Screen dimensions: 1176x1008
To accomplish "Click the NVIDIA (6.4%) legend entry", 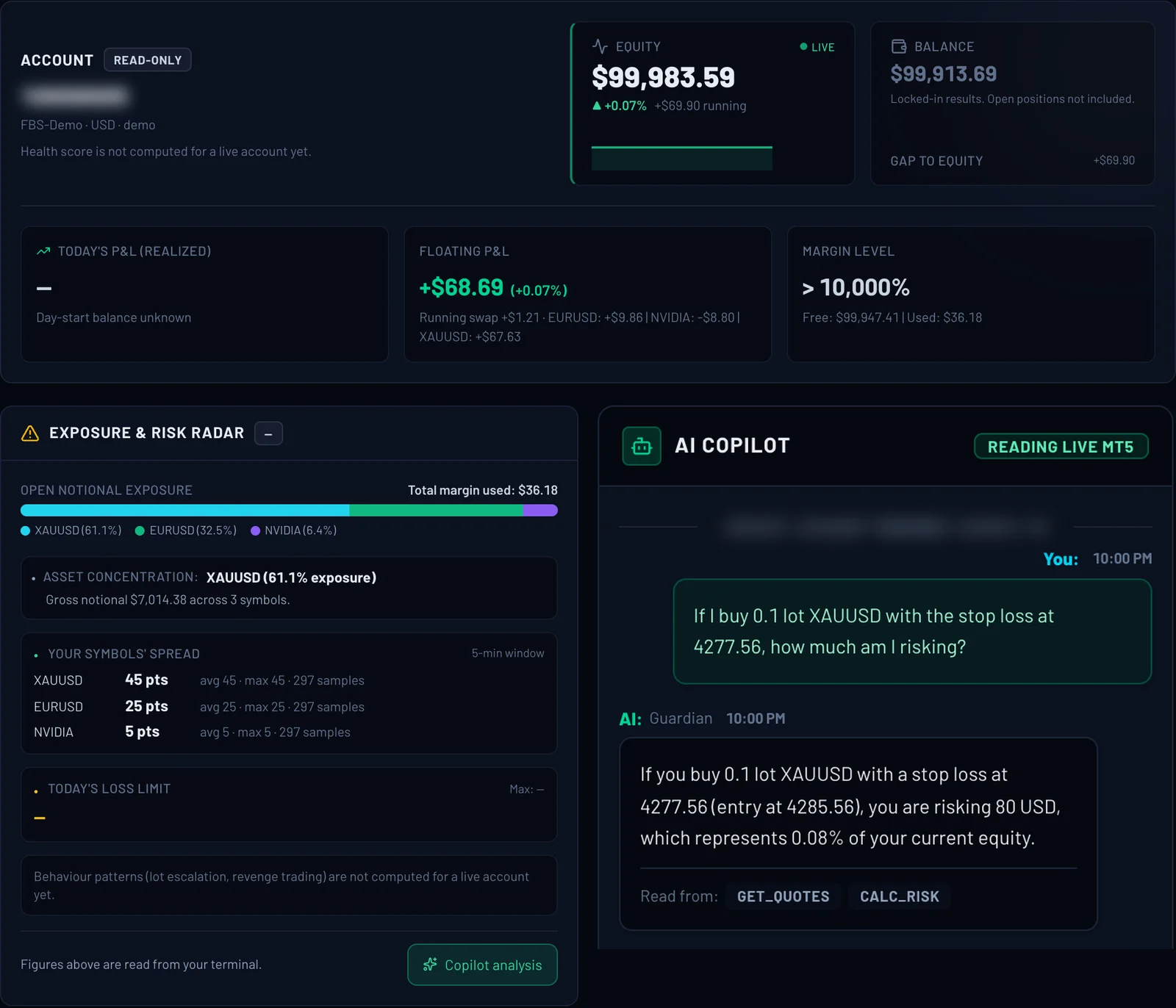I will pos(294,530).
